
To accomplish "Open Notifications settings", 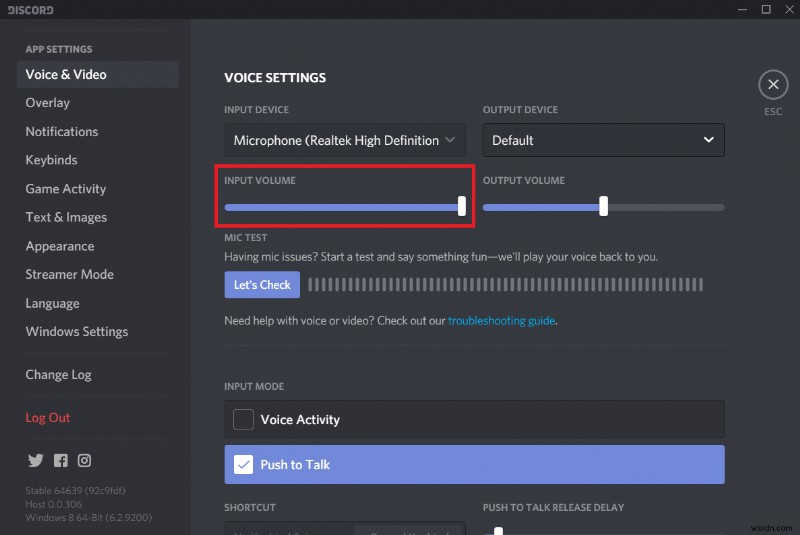I will point(62,132).
